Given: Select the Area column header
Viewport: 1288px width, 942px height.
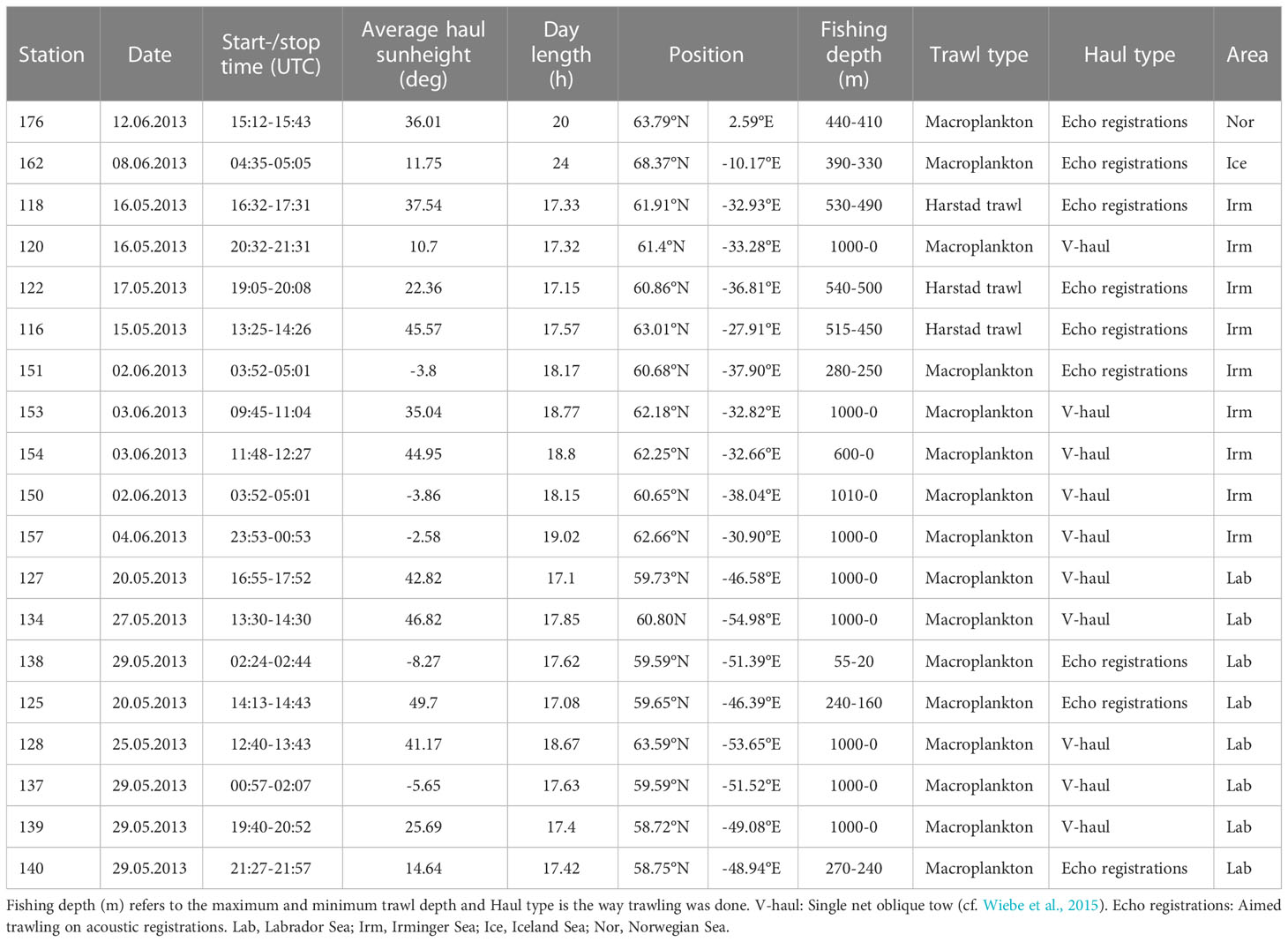Looking at the screenshot, I should [x=1247, y=55].
